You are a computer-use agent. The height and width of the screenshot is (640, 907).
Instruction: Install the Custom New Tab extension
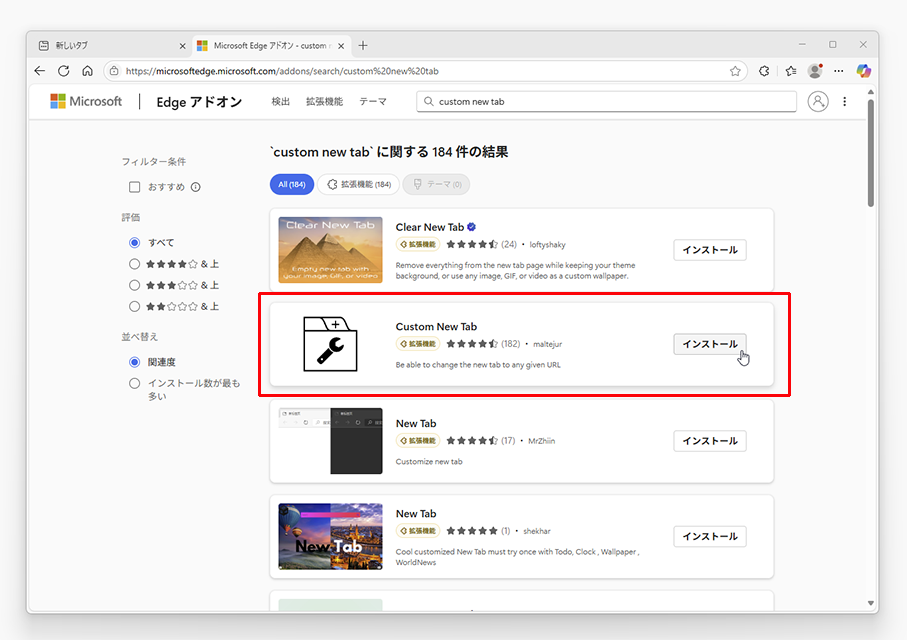[x=710, y=344]
